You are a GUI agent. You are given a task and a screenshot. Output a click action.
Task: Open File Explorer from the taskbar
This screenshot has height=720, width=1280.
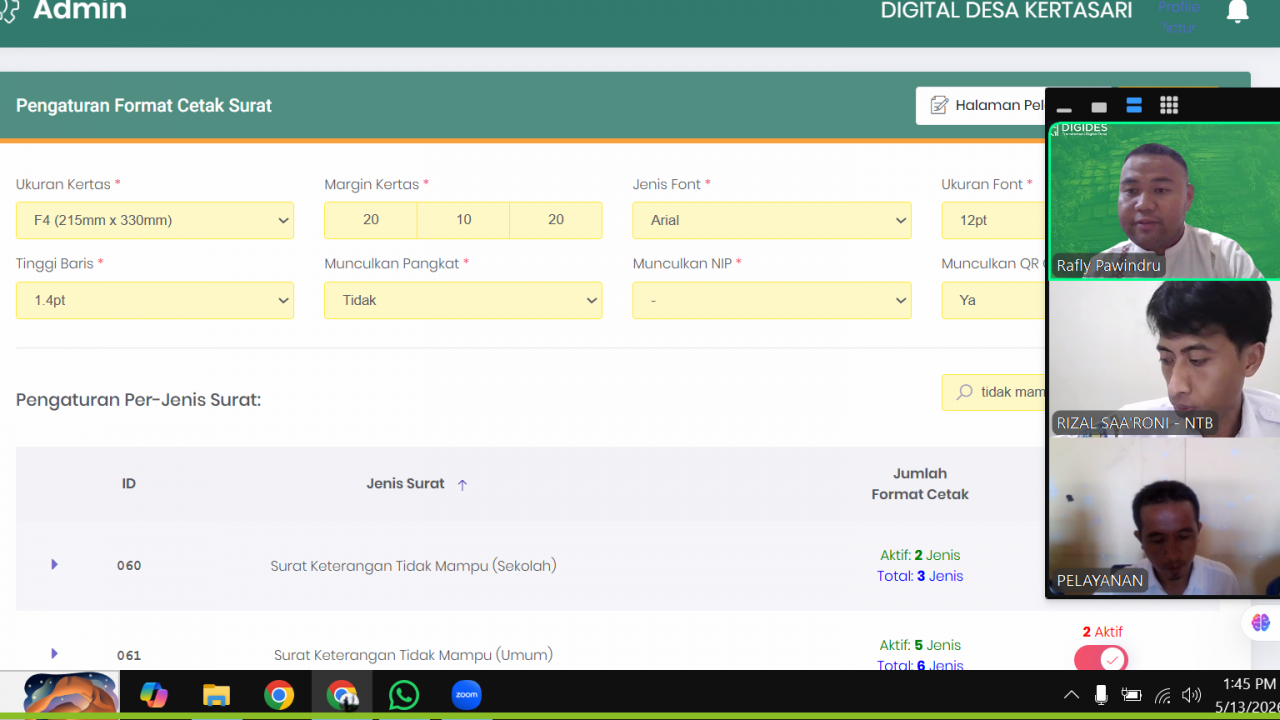216,695
